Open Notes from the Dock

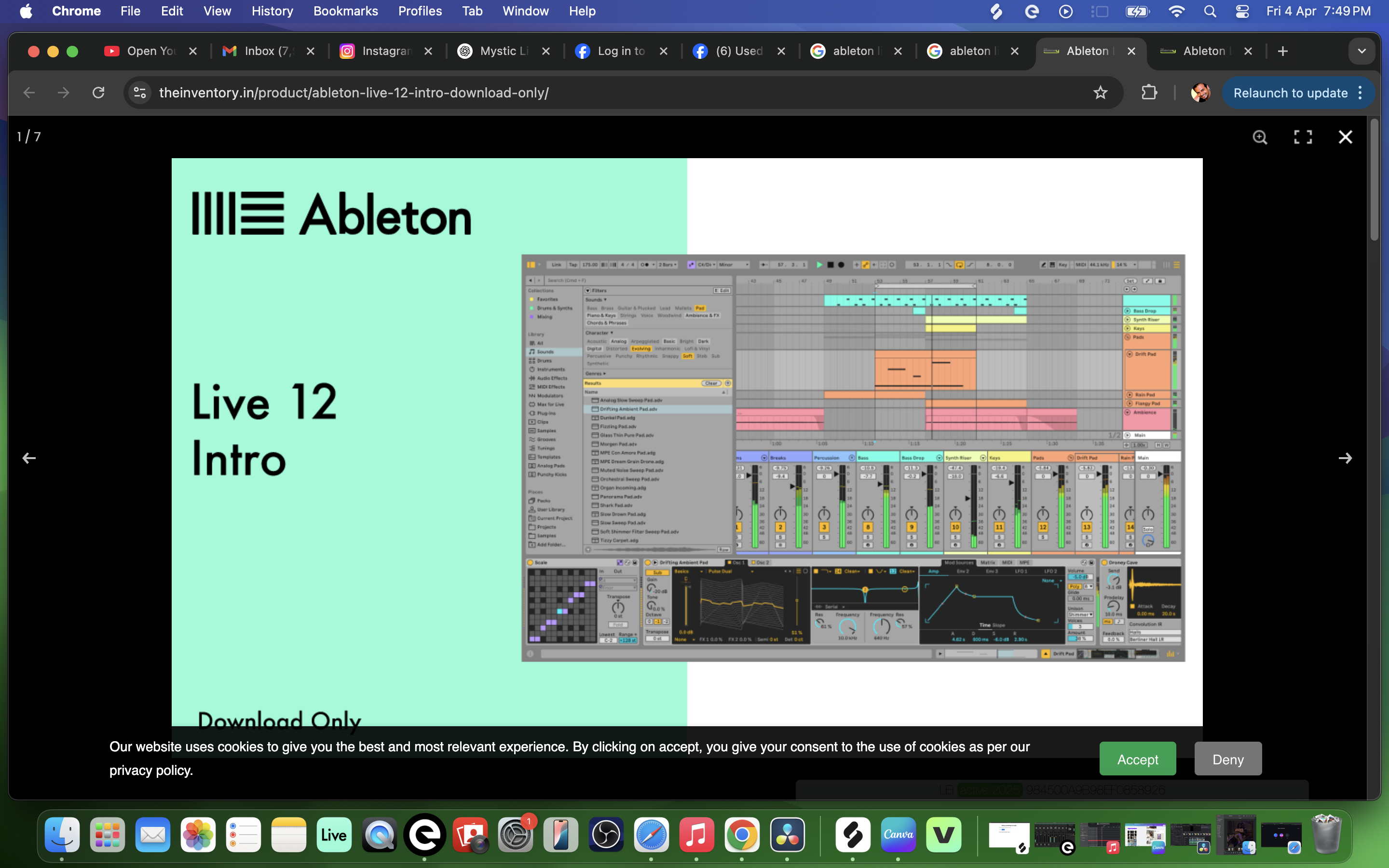289,835
